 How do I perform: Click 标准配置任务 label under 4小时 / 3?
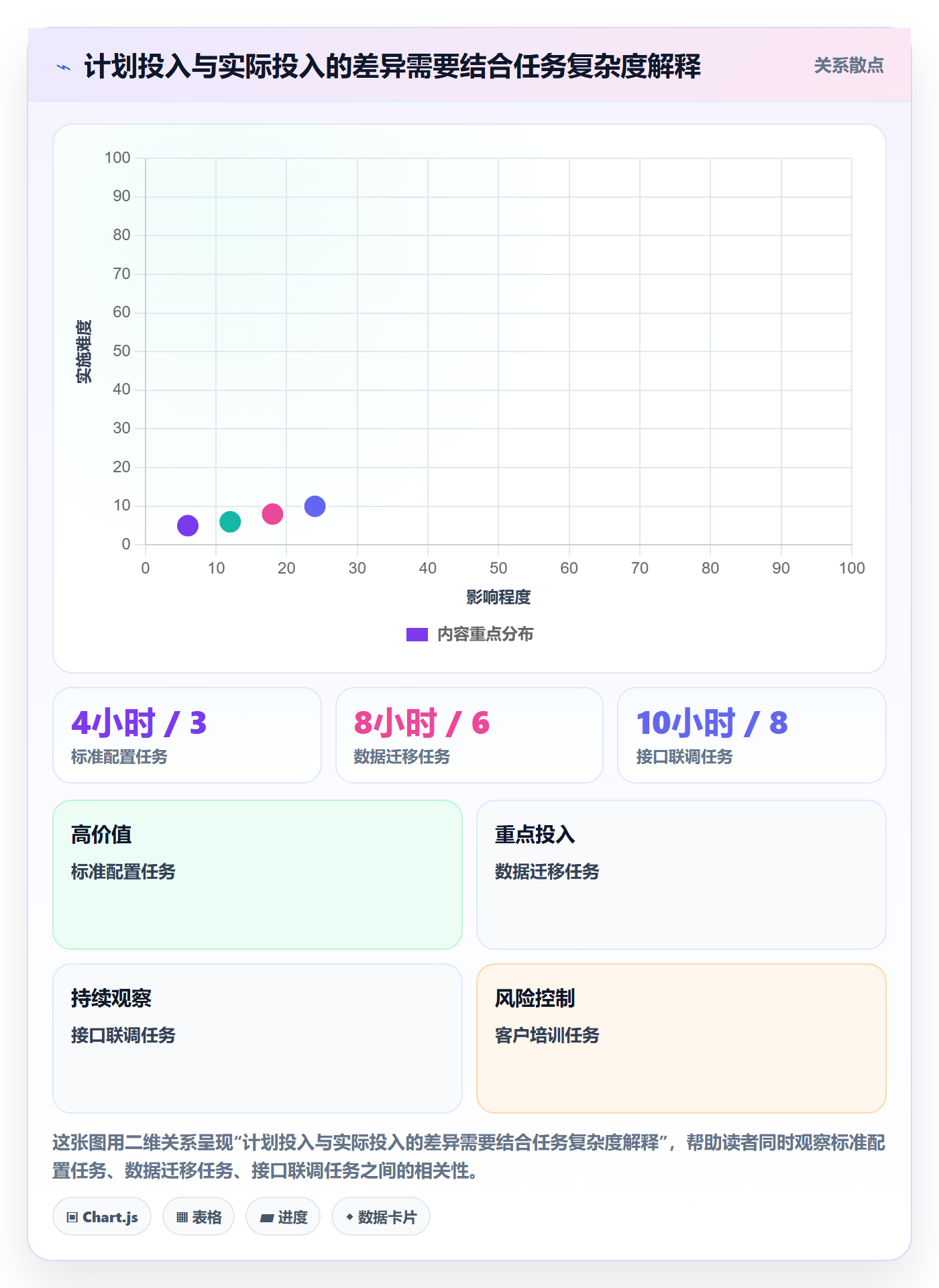tap(119, 757)
